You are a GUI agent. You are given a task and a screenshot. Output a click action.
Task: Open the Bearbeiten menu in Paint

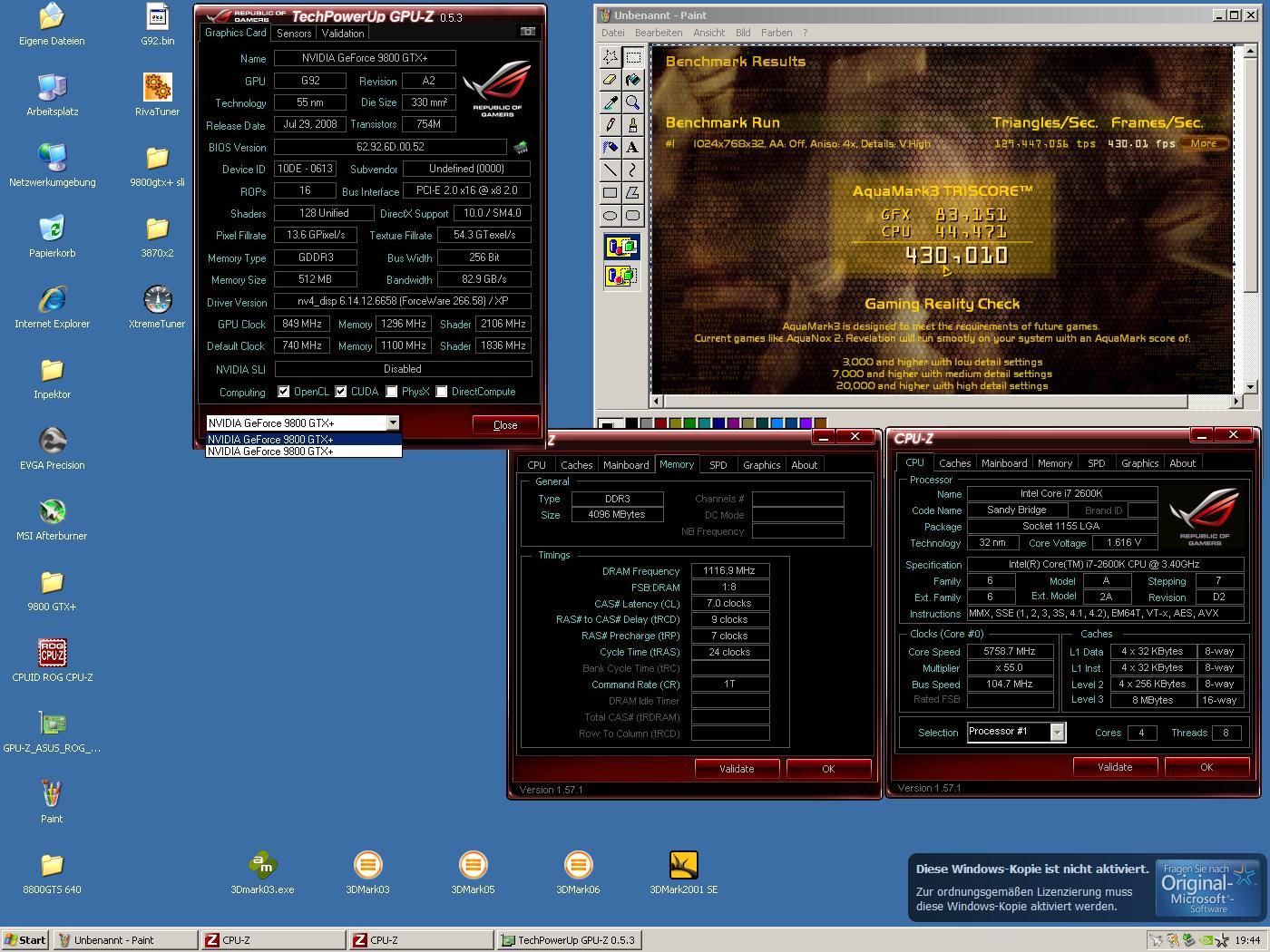659,33
